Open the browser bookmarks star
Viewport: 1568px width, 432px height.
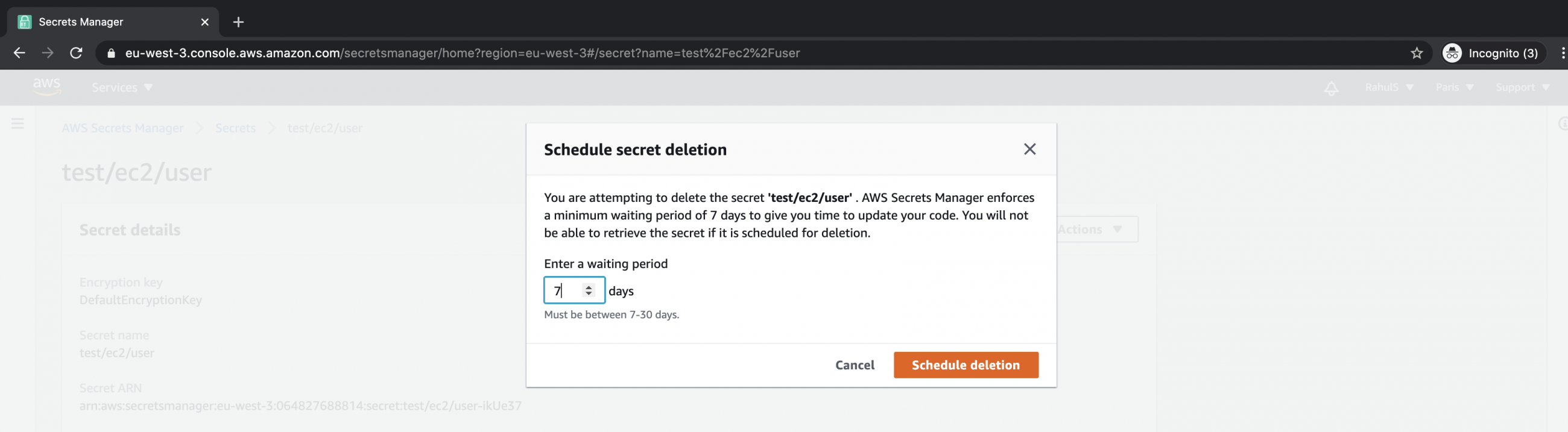[x=1417, y=53]
